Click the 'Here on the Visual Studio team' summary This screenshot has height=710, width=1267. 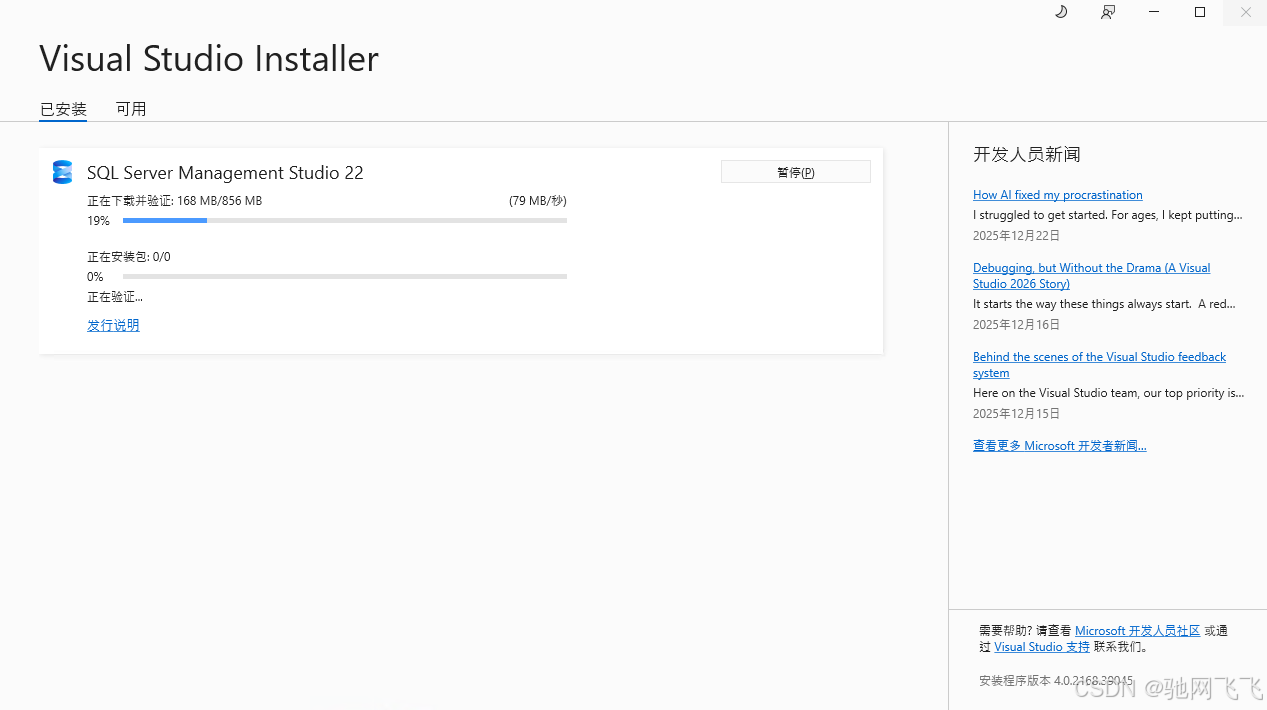pyautogui.click(x=1109, y=393)
